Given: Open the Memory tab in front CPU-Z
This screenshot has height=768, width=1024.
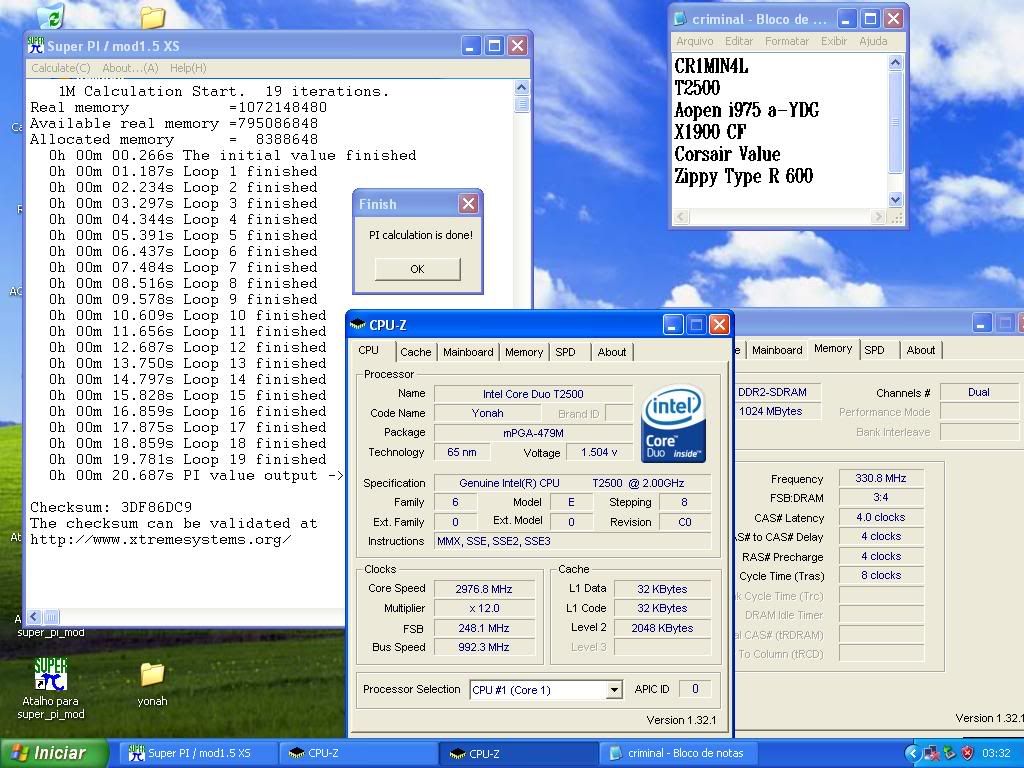Looking at the screenshot, I should point(524,352).
